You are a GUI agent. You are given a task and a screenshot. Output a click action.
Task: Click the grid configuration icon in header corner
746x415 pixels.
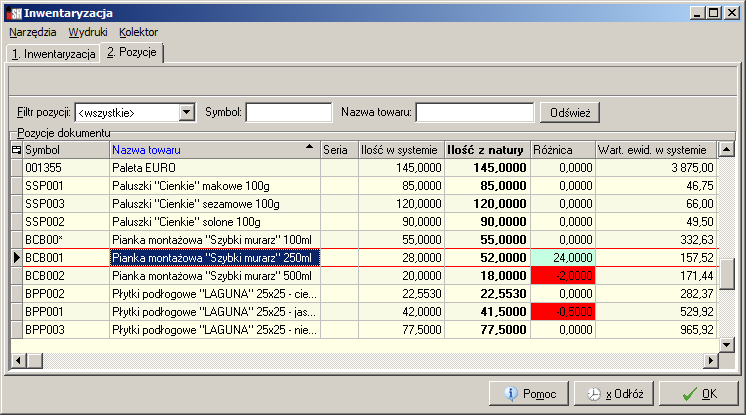[x=16, y=150]
